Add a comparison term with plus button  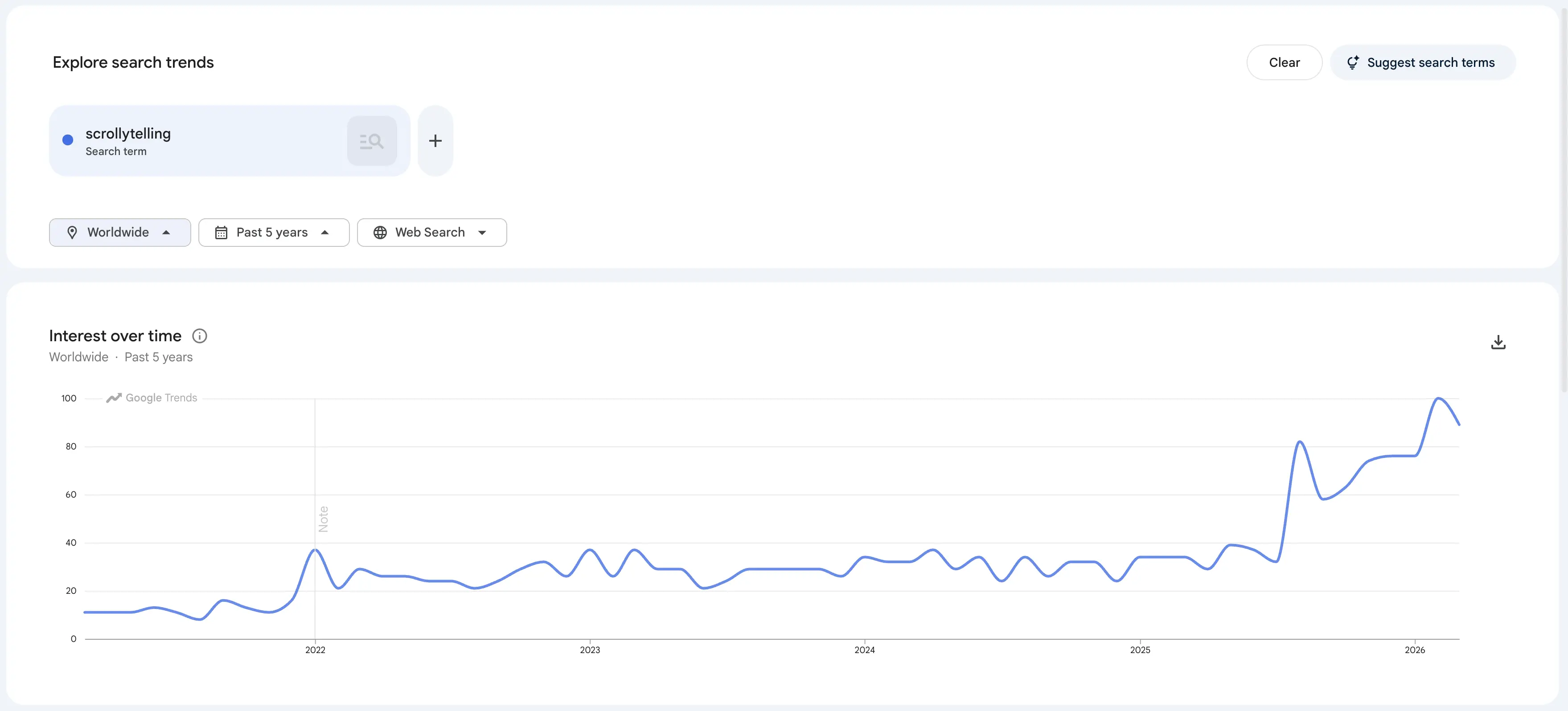point(435,140)
